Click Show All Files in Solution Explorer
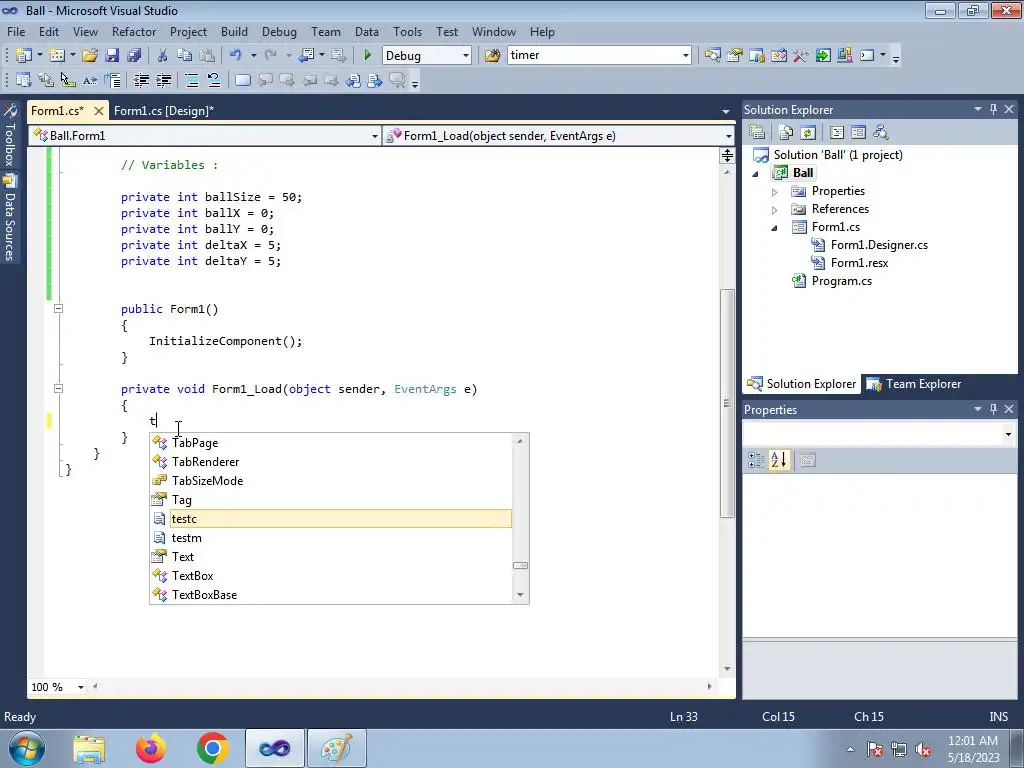1024x768 pixels. 786,133
